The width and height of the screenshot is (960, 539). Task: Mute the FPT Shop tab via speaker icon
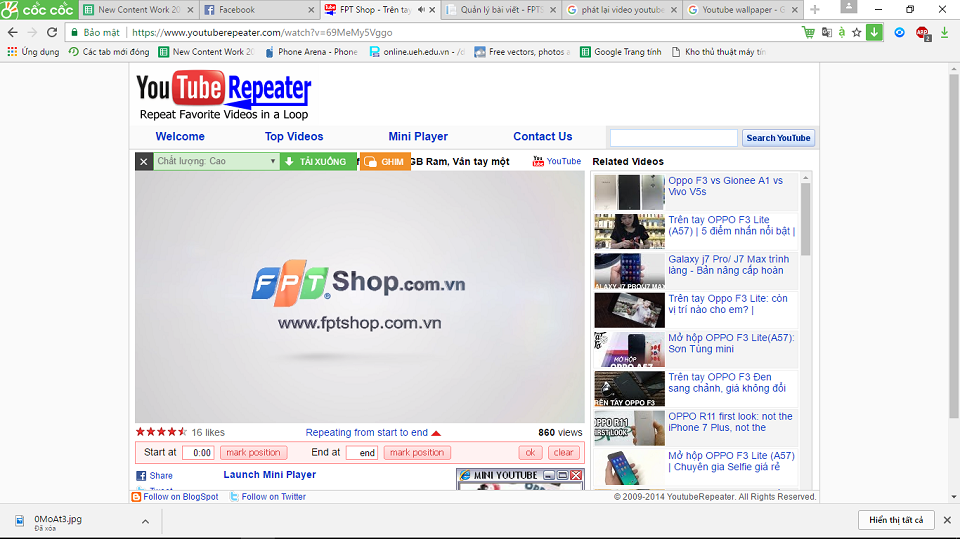(421, 10)
